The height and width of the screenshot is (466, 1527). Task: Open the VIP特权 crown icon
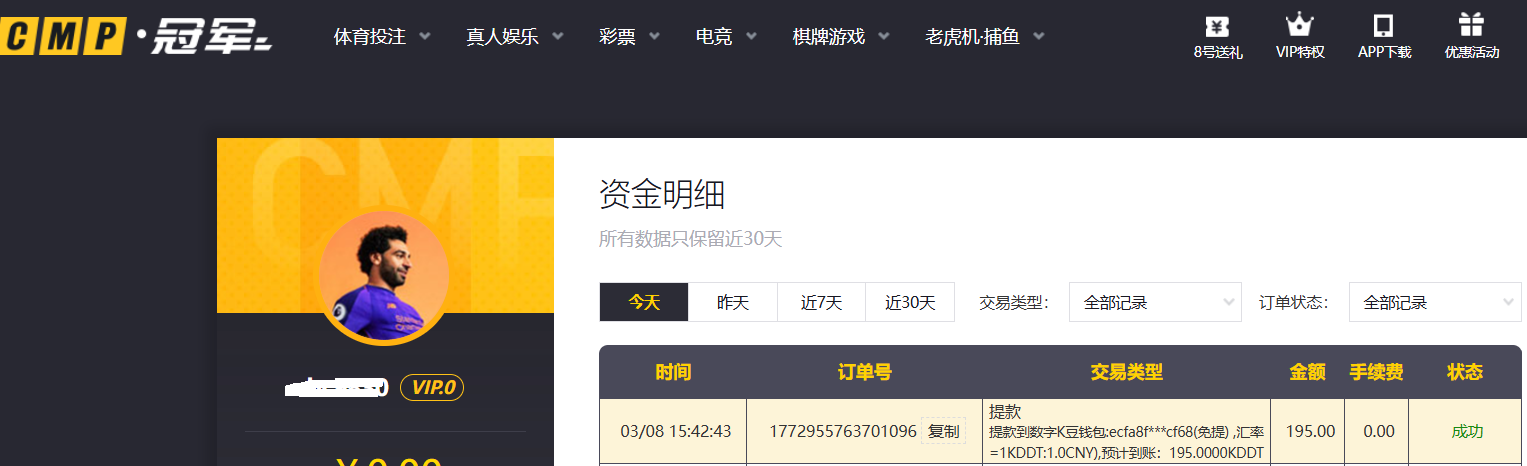pyautogui.click(x=1299, y=25)
